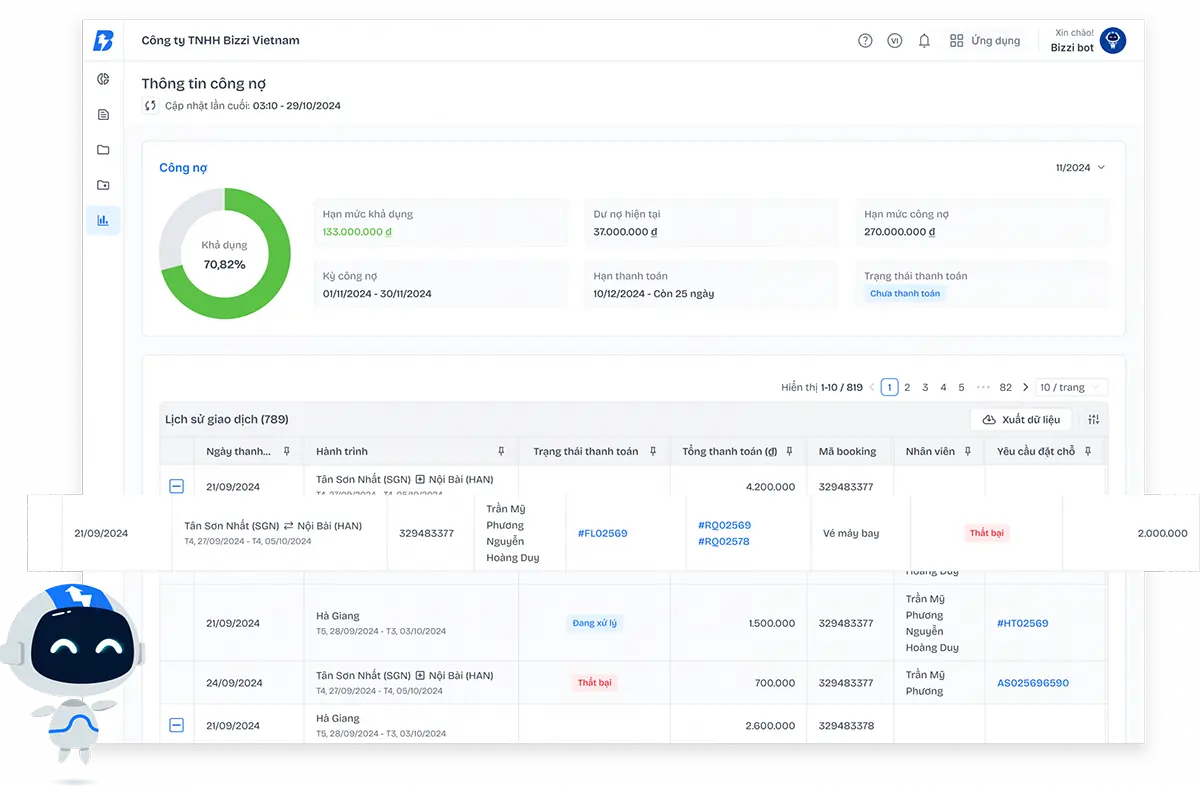Pin the Trạng thái thanh toán column
The width and height of the screenshot is (1200, 787).
pyautogui.click(x=653, y=452)
